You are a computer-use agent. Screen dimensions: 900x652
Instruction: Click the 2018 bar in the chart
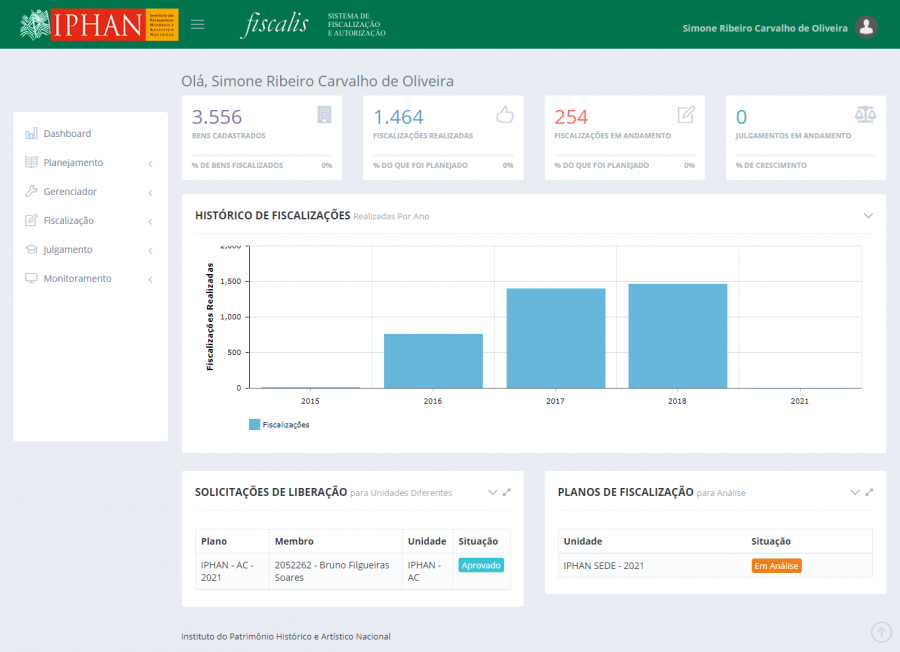tap(677, 336)
